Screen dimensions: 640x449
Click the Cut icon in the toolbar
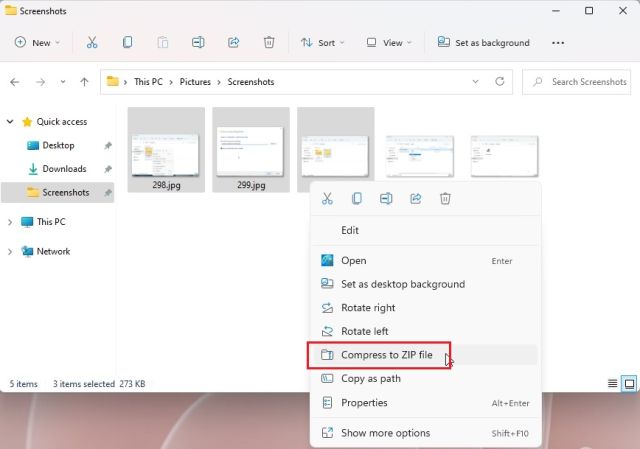tap(92, 43)
